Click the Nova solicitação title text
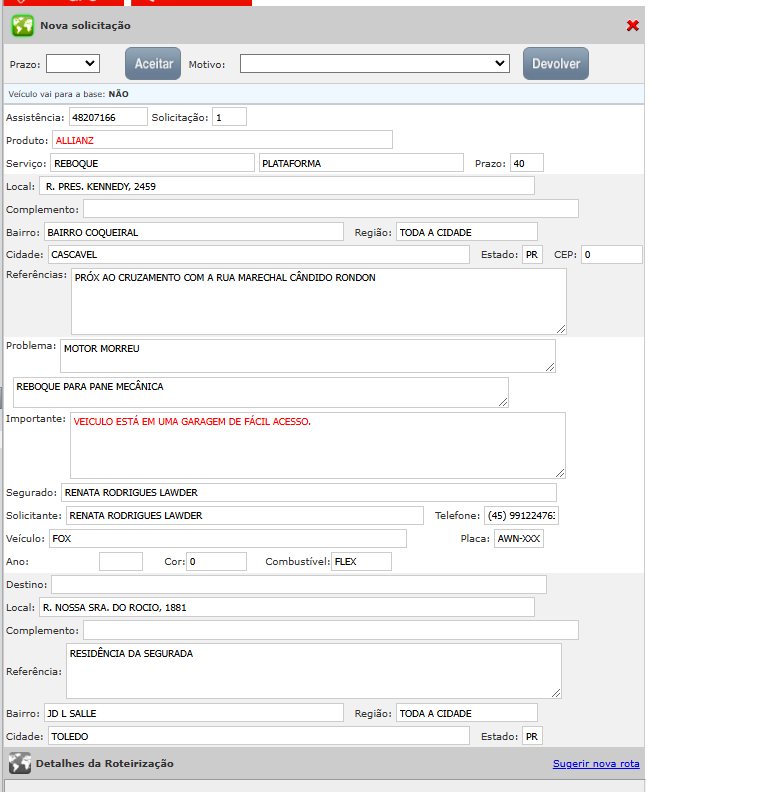 coord(85,25)
